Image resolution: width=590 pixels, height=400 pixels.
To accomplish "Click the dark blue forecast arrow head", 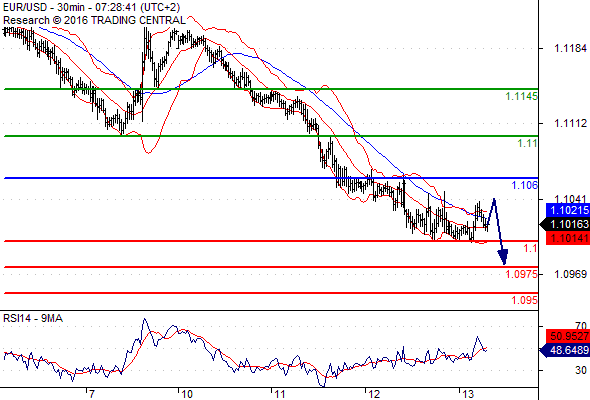I will pos(503,257).
